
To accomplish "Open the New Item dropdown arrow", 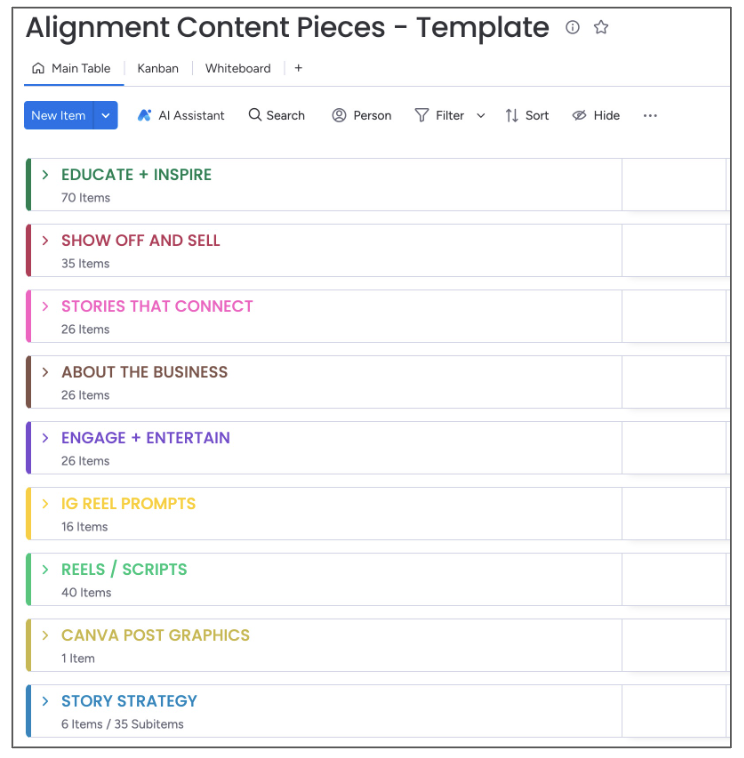I will pos(106,115).
